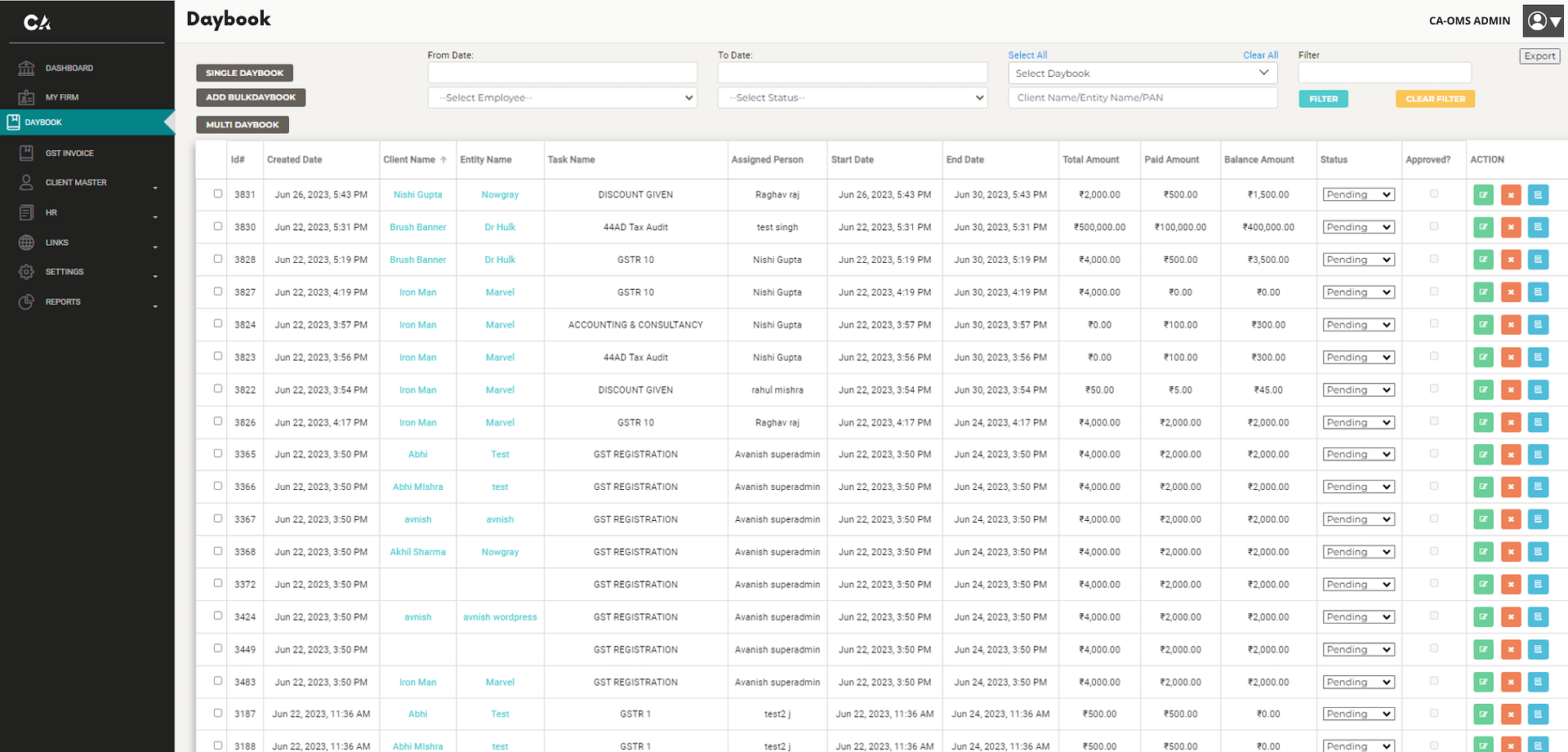1568x752 pixels.
Task: Open the Nishi Gupta client link
Action: [x=417, y=195]
